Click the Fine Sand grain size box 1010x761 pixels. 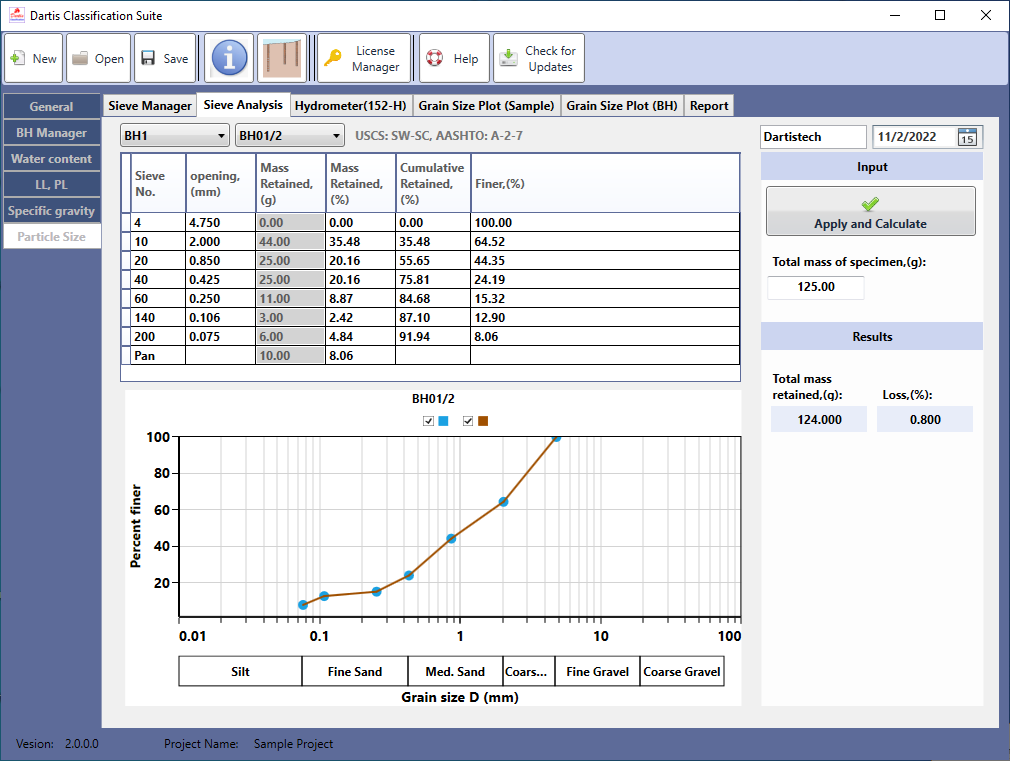point(355,671)
